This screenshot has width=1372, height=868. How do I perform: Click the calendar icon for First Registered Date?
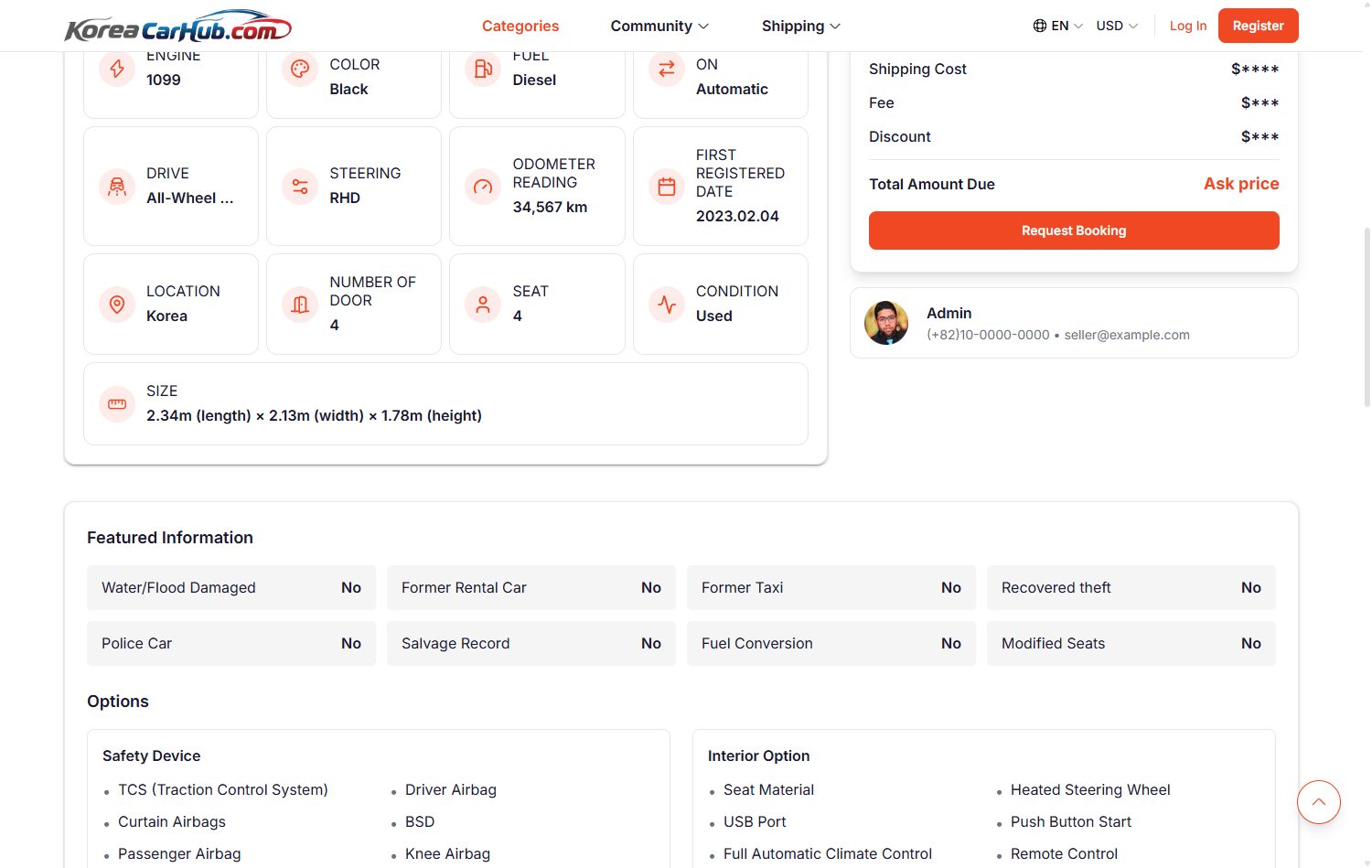click(x=667, y=187)
